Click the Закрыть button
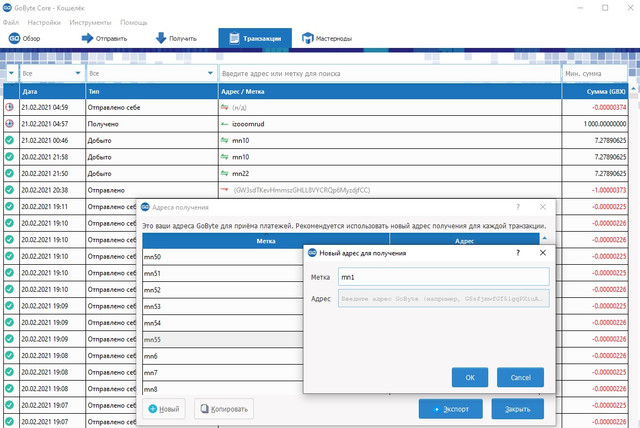 pyautogui.click(x=518, y=409)
